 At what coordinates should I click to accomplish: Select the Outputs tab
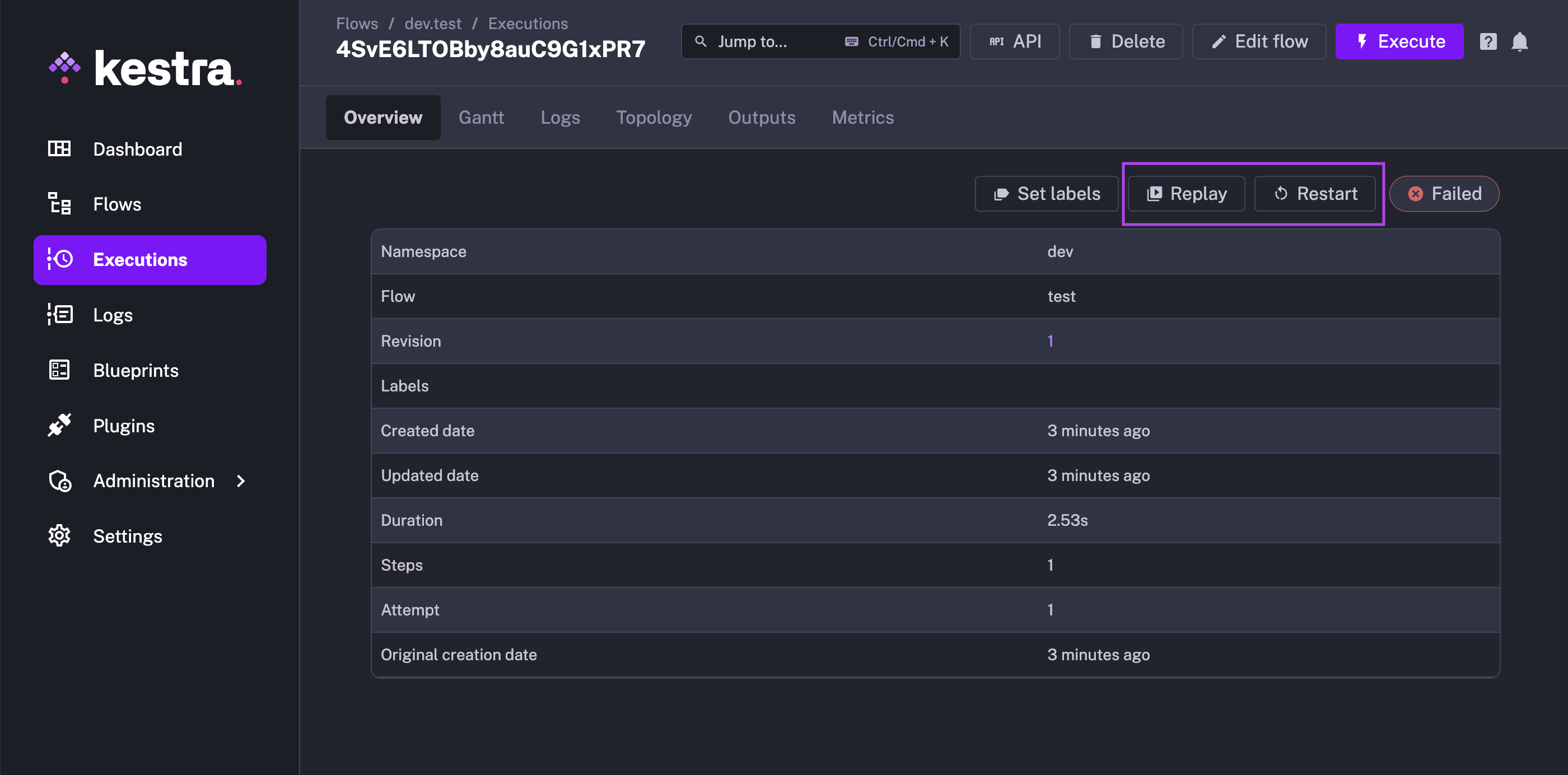[x=762, y=118]
